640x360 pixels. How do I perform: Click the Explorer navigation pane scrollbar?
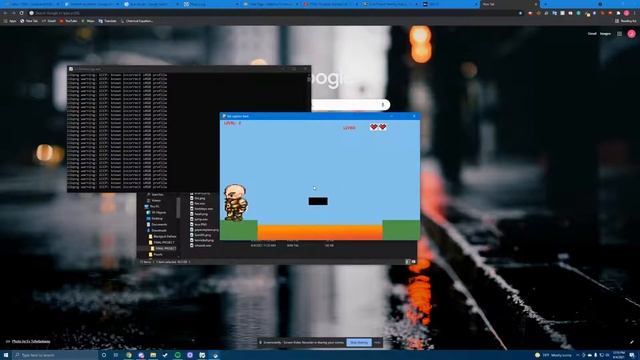pyautogui.click(x=178, y=207)
